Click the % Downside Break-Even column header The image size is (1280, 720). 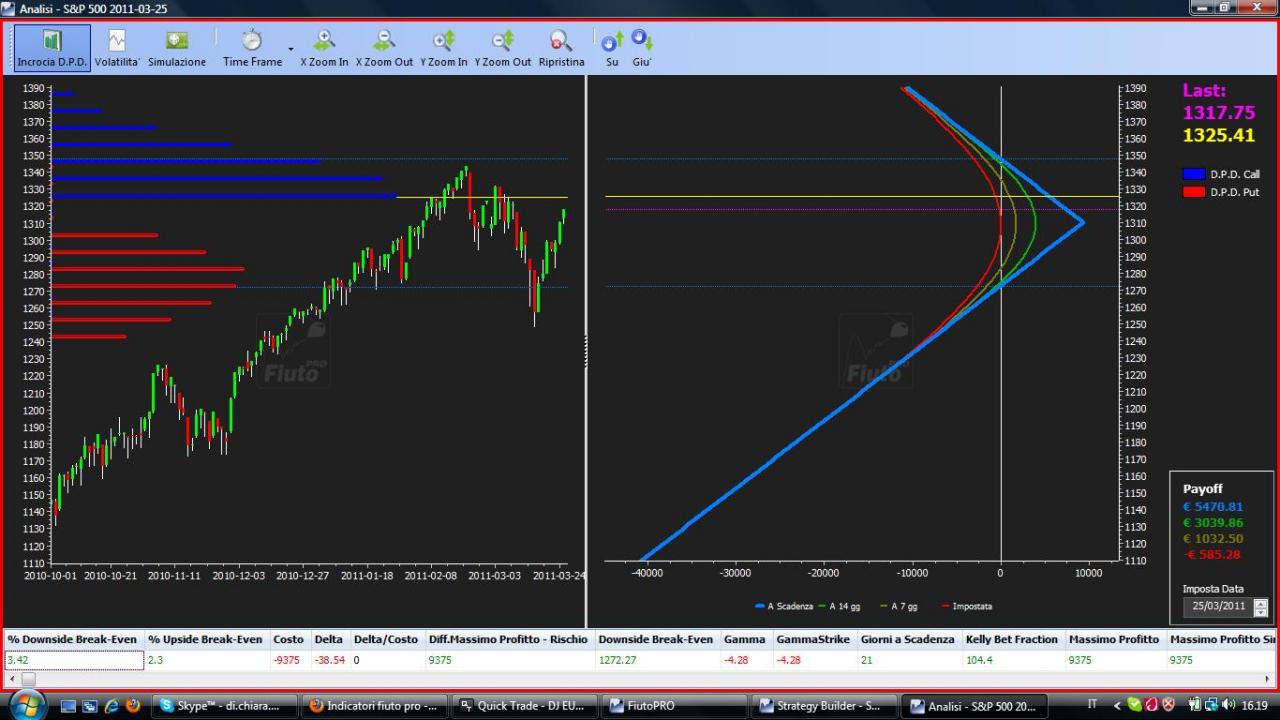point(72,639)
